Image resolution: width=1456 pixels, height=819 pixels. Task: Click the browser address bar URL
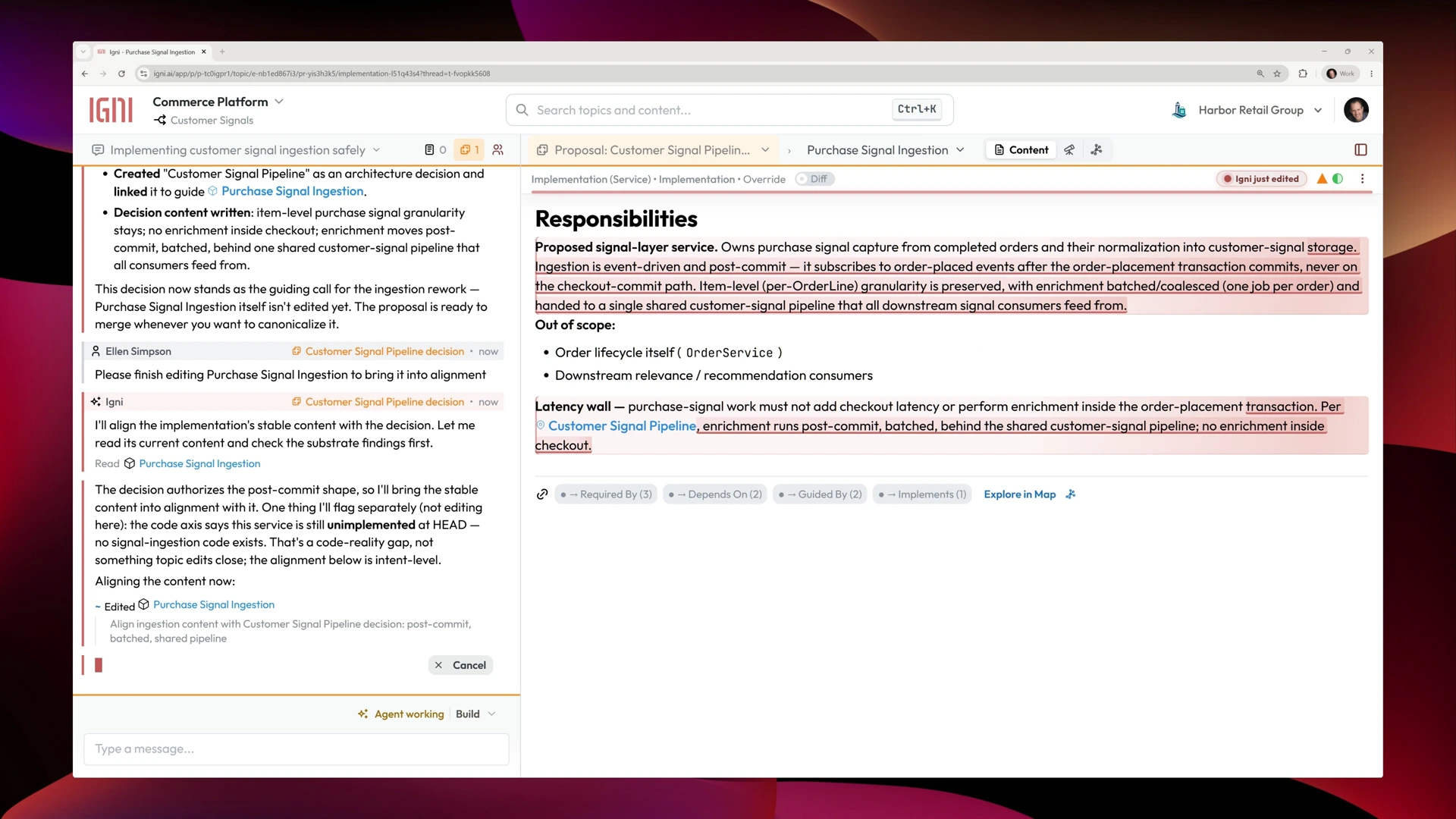pos(322,74)
